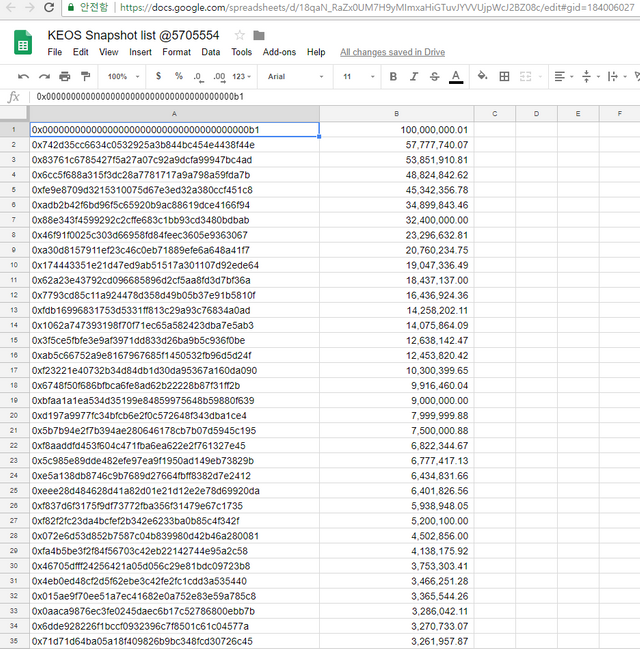Format cell as currency

coord(158,76)
